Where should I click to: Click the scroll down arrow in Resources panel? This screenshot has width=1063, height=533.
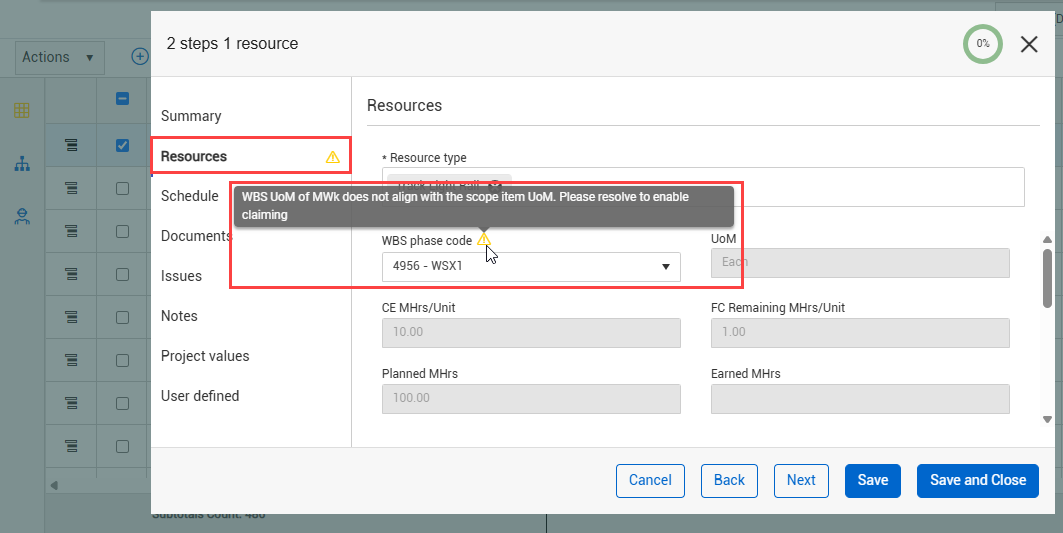click(1047, 420)
